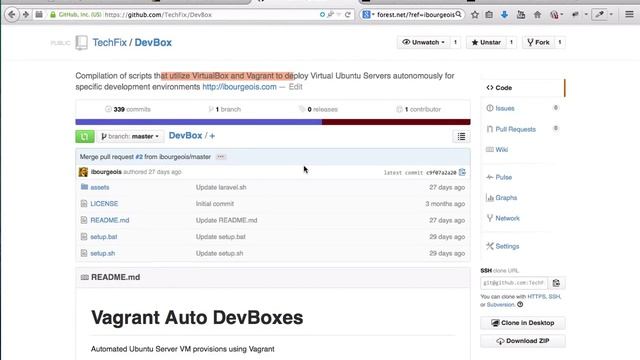Click Clone in Desktop button
Image resolution: width=640 pixels, height=360 pixels.
coord(523,323)
